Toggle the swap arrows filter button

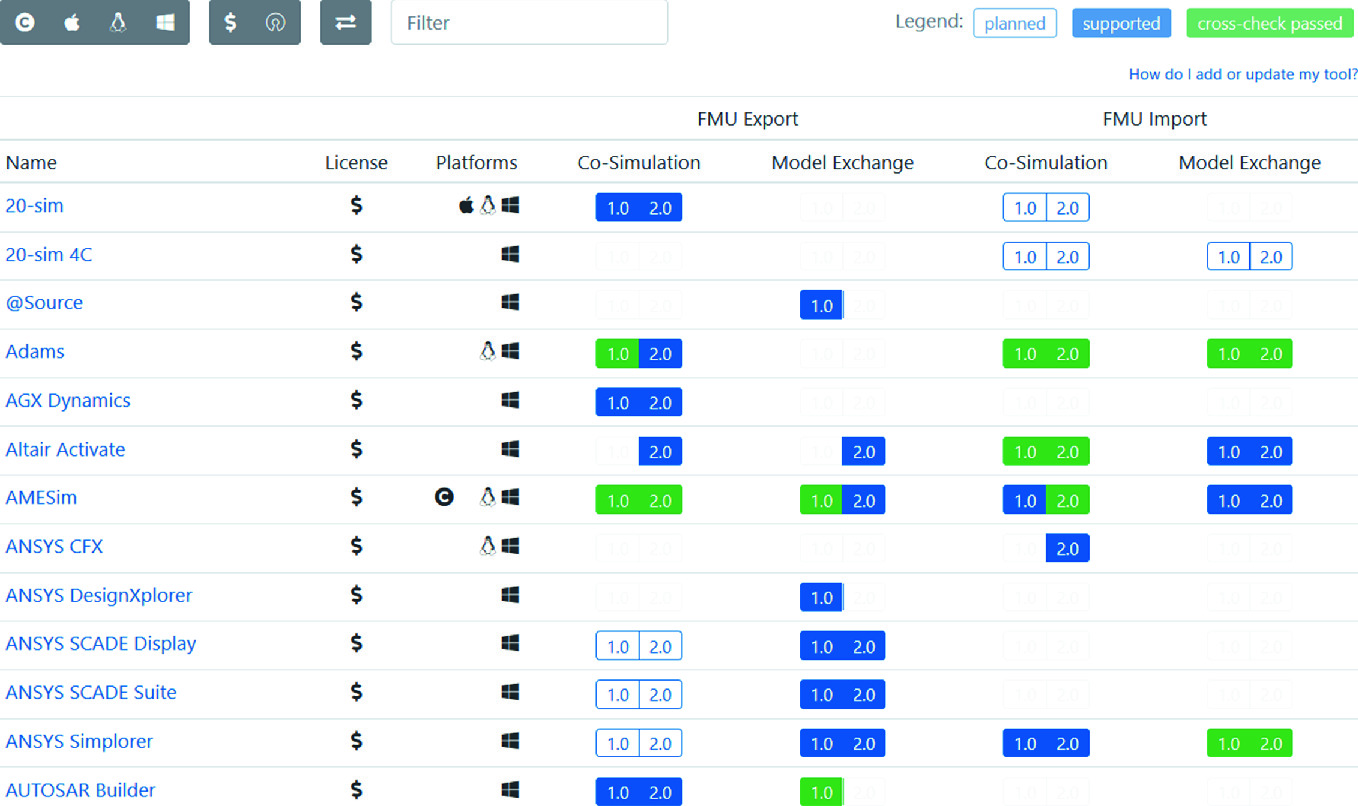(x=345, y=22)
